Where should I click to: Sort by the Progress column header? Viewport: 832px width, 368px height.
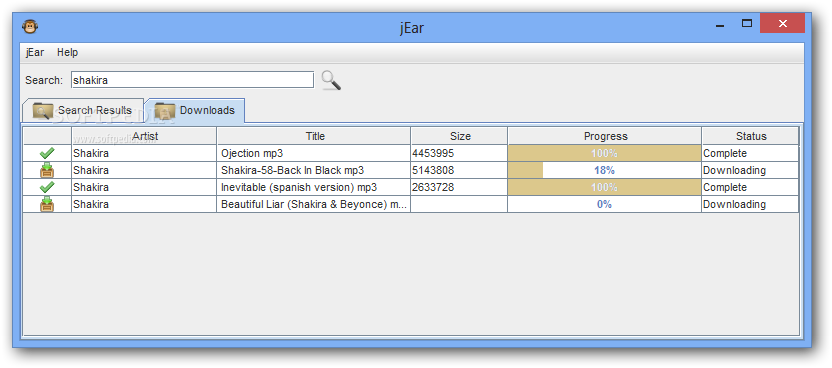click(x=605, y=136)
